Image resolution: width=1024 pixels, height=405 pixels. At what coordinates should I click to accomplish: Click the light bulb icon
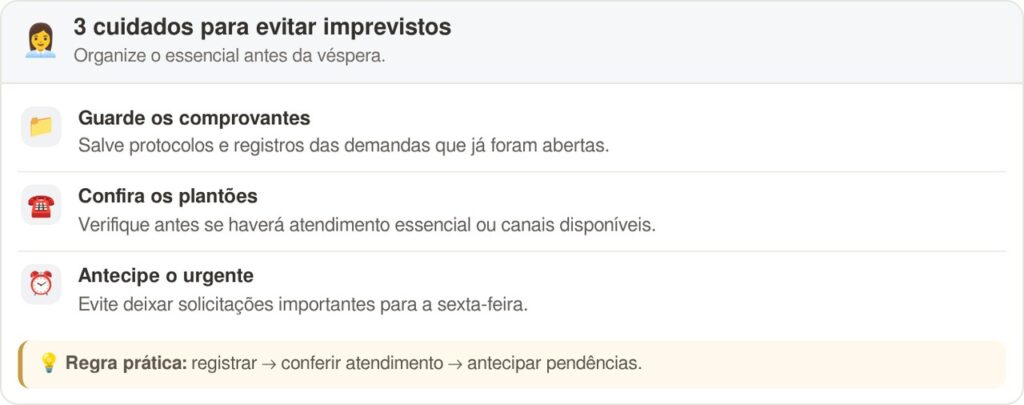point(48,363)
